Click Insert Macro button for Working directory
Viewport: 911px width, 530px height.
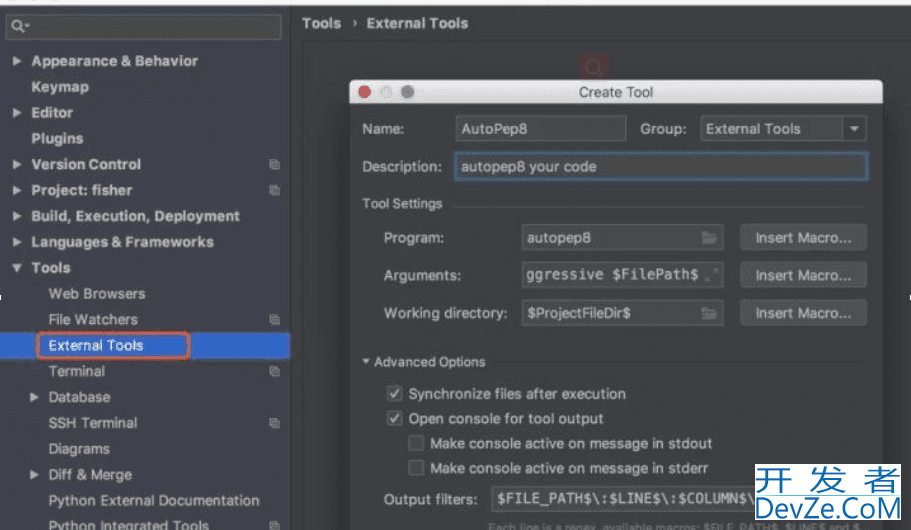click(803, 313)
